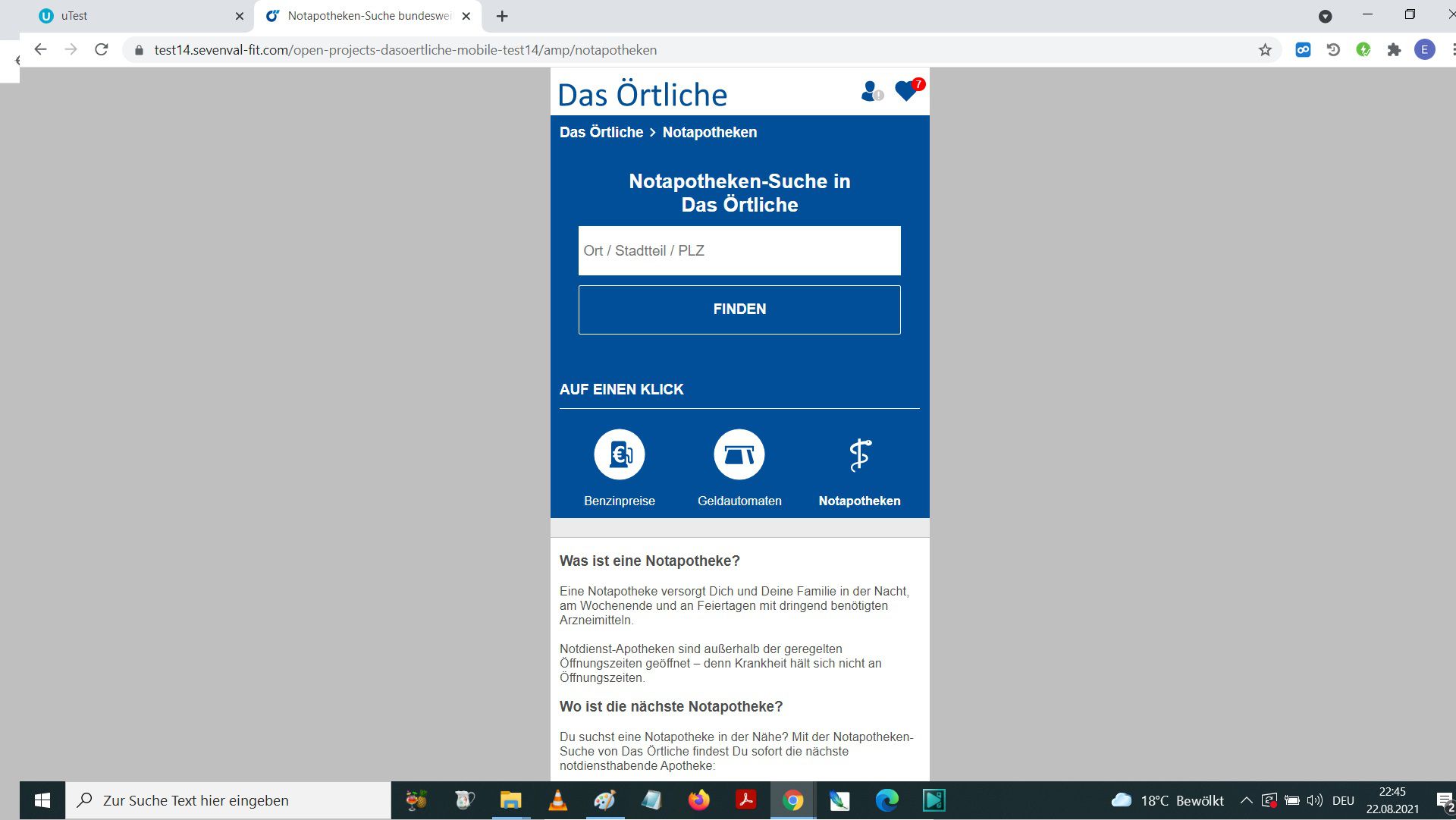
Task: Focus the Ort / Stadtteil / PLZ field
Action: click(739, 250)
